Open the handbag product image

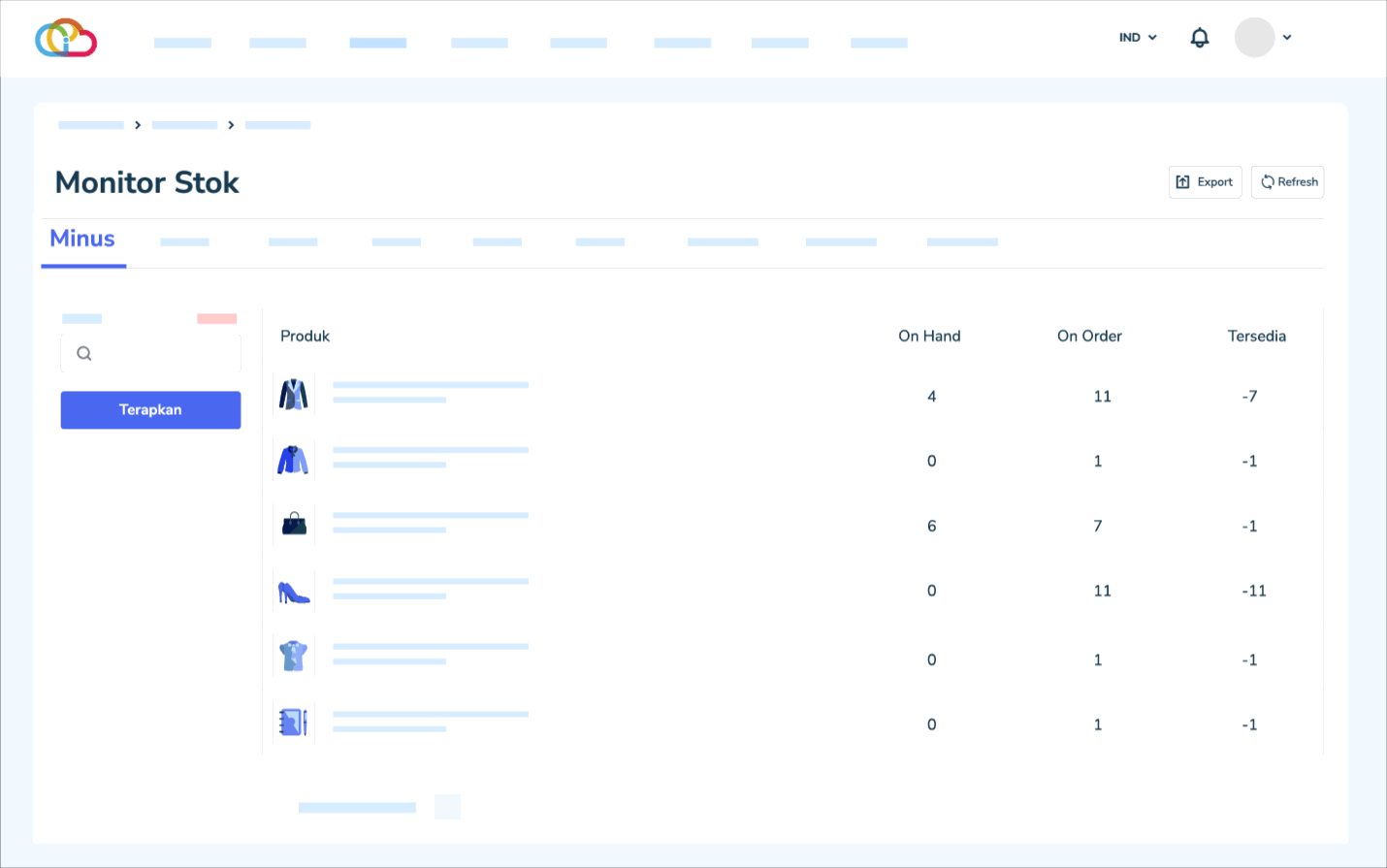pyautogui.click(x=294, y=525)
